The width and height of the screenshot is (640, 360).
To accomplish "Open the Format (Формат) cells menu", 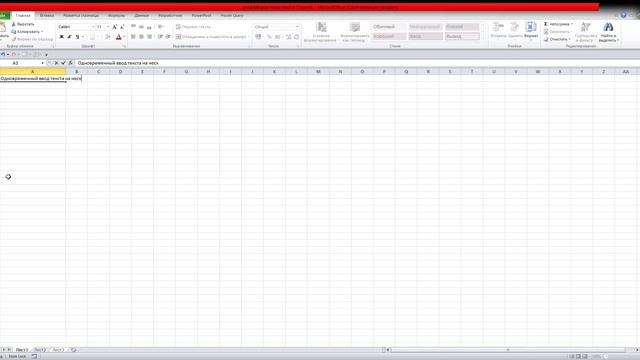I will [x=531, y=31].
